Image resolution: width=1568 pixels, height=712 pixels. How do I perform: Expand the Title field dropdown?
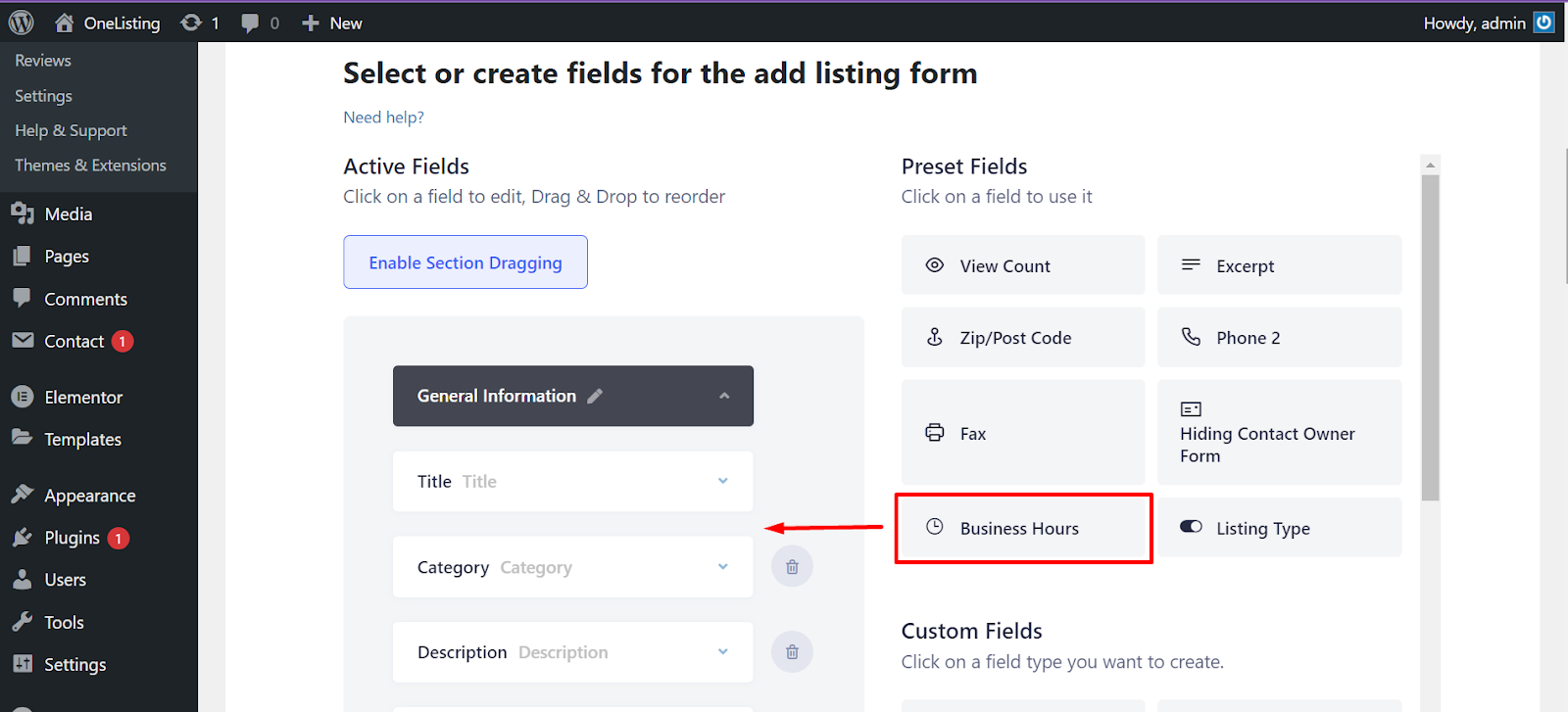[x=723, y=481]
